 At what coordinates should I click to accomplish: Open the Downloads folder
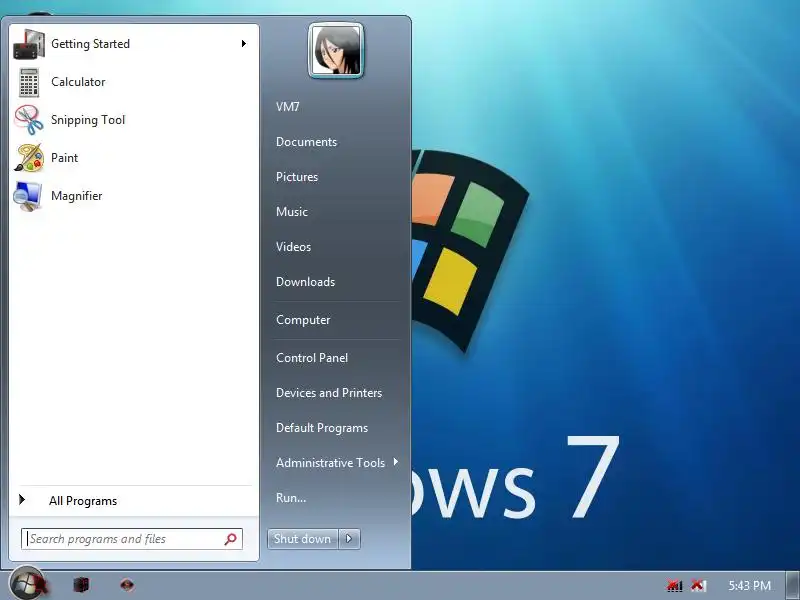(337, 282)
